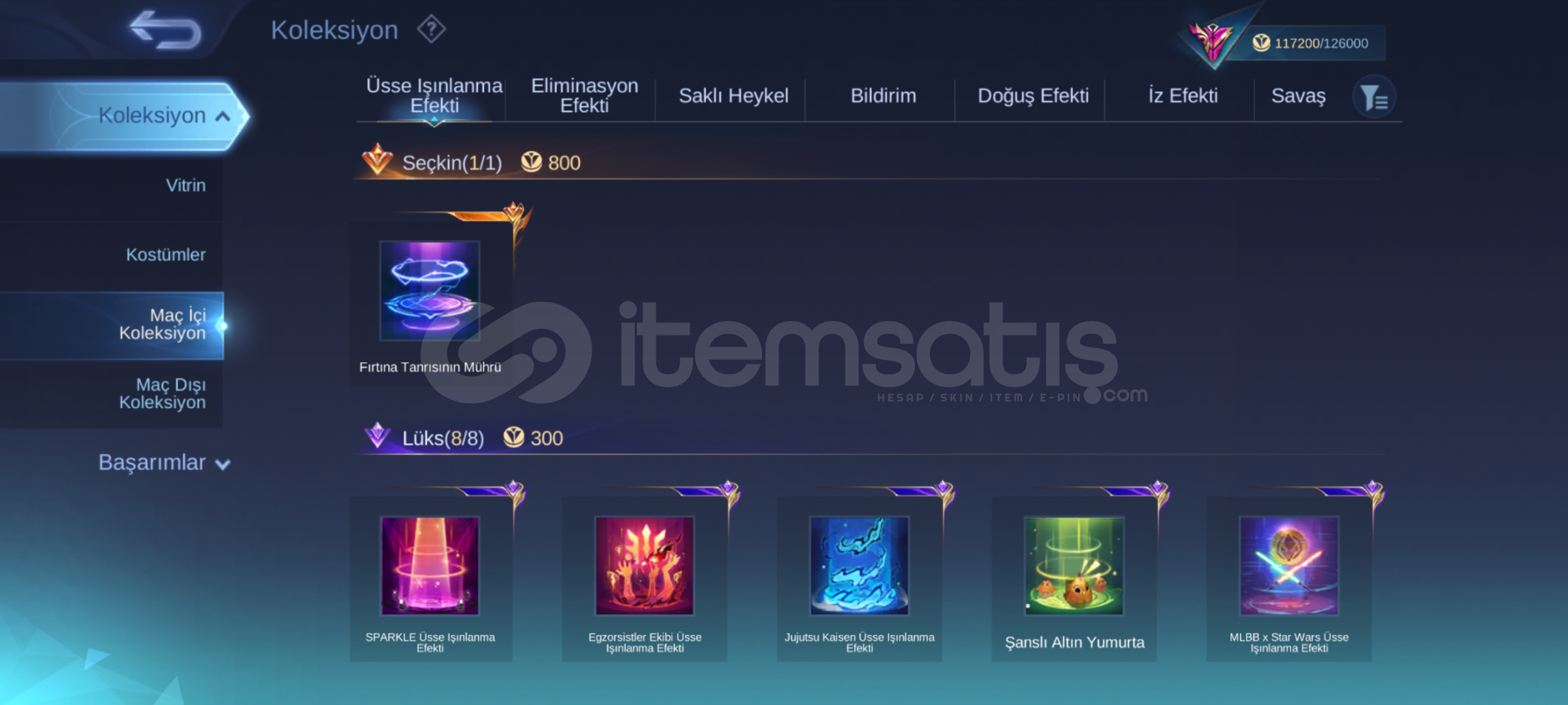Screen dimensions: 1568x705
Task: Select Fırtına Tanrısının Mührü effect icon
Action: (x=430, y=290)
